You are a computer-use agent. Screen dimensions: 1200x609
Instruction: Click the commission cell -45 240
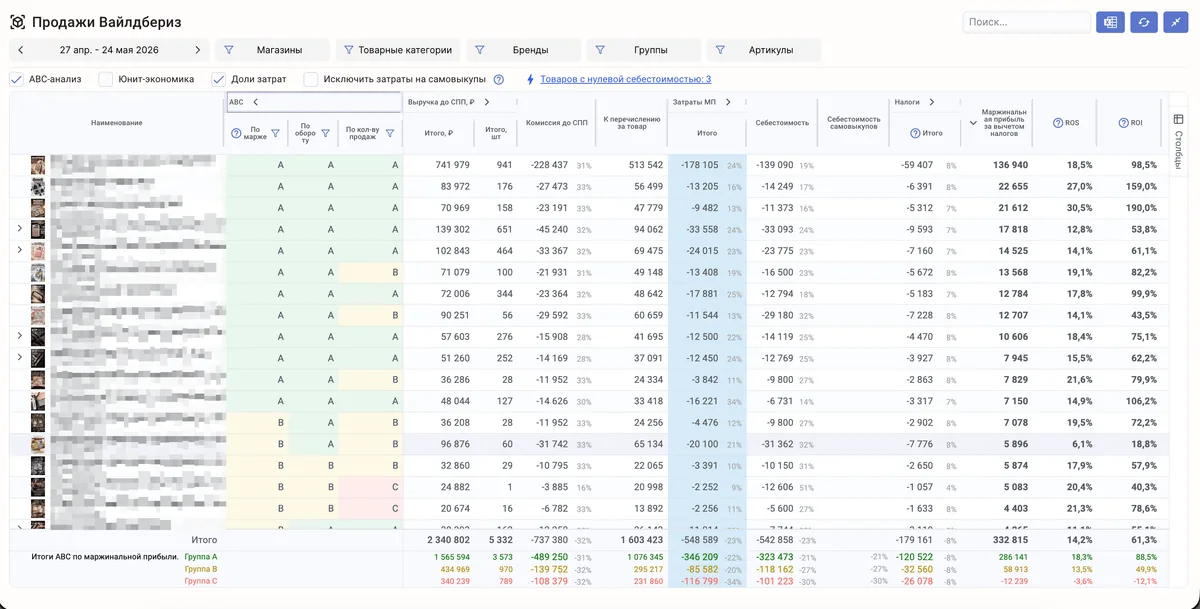[x=549, y=229]
